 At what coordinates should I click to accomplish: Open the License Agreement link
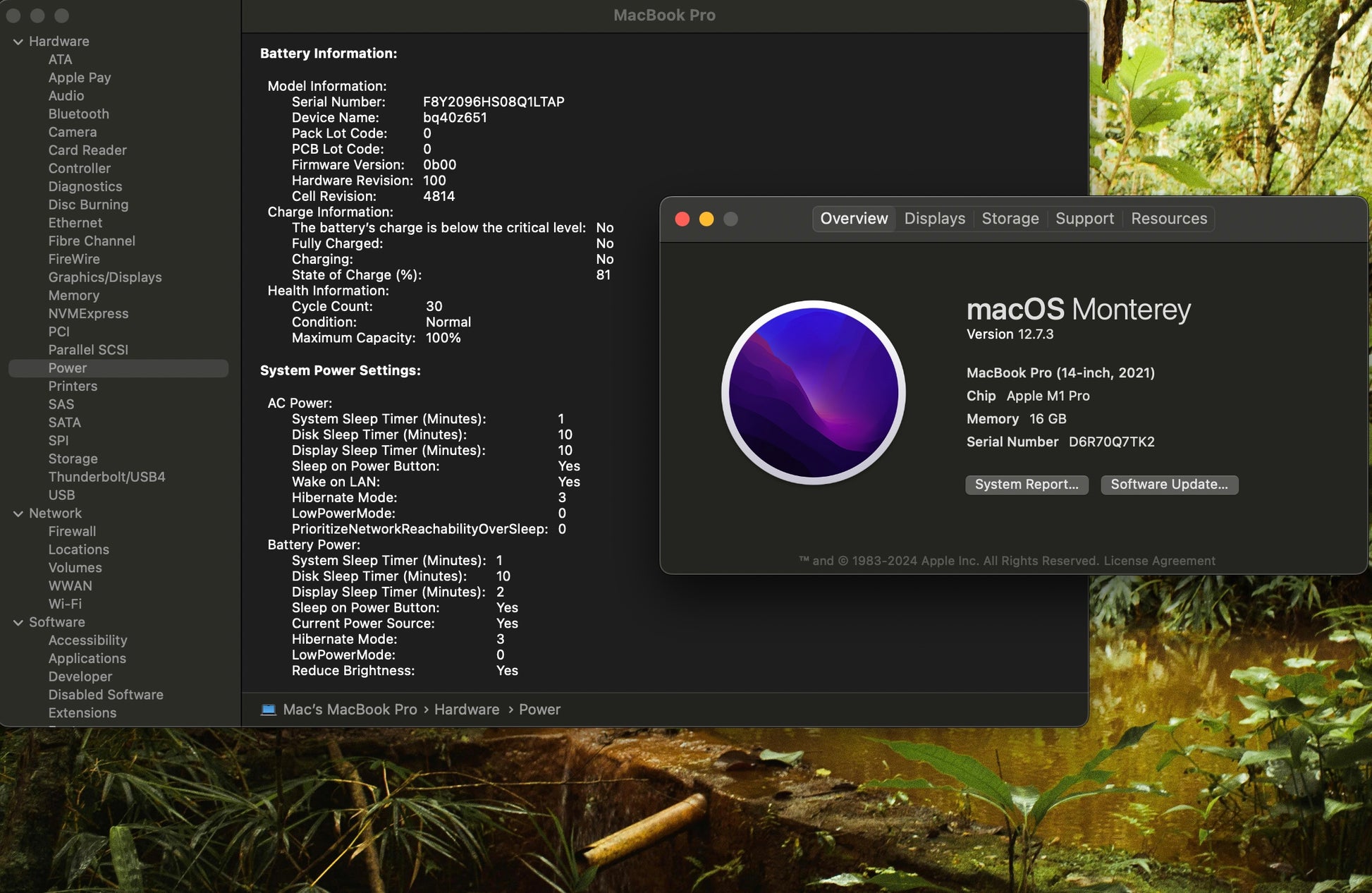click(1159, 561)
